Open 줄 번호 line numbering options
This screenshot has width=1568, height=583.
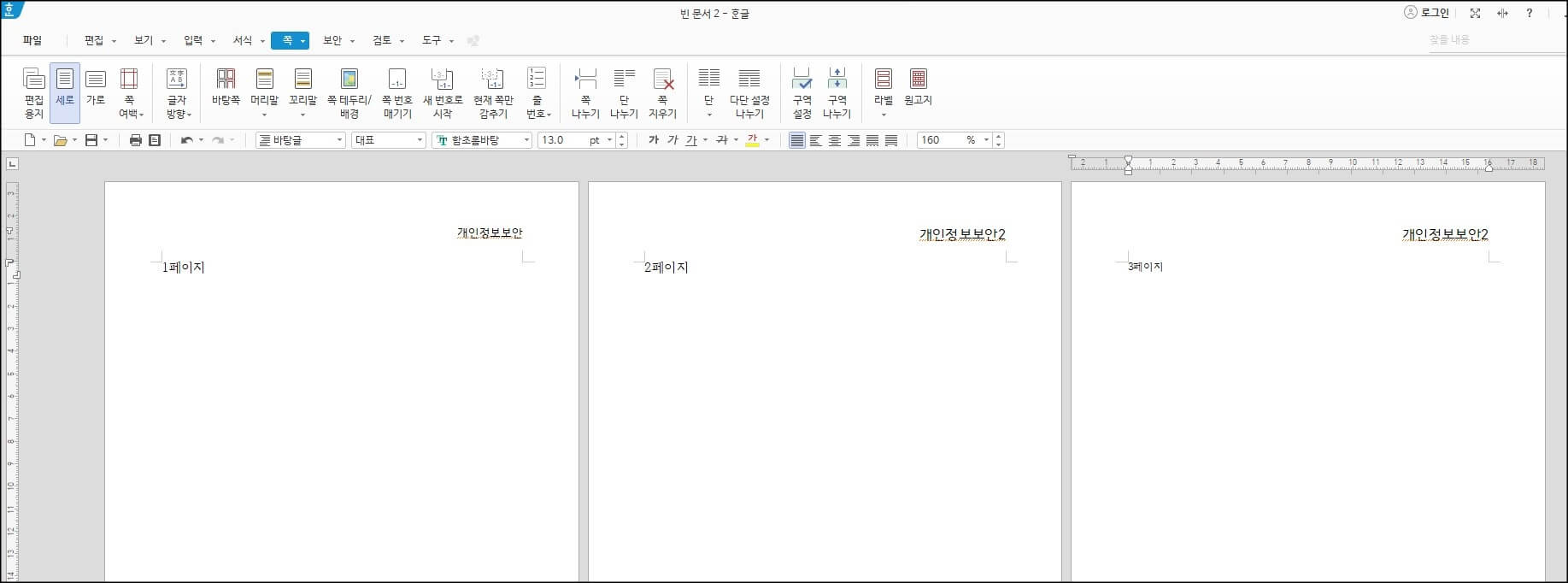537,93
